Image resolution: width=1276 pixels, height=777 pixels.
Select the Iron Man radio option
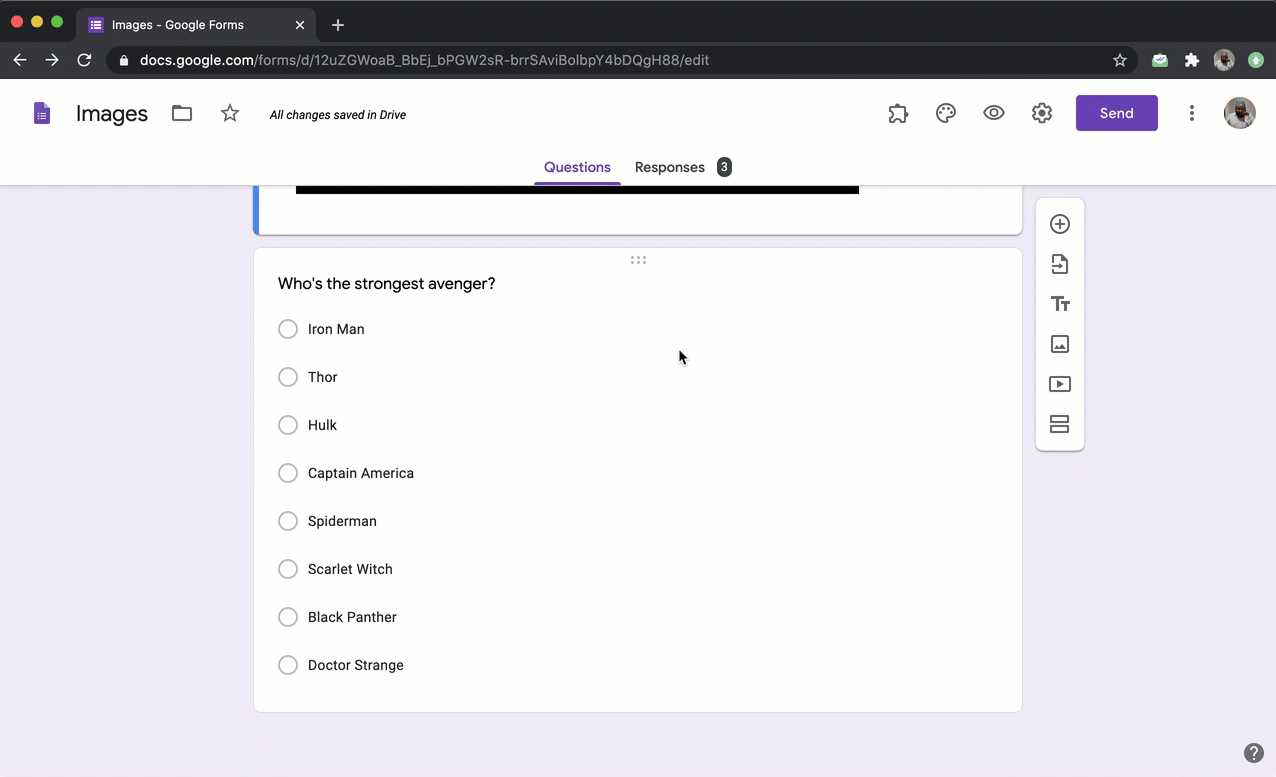pos(288,329)
